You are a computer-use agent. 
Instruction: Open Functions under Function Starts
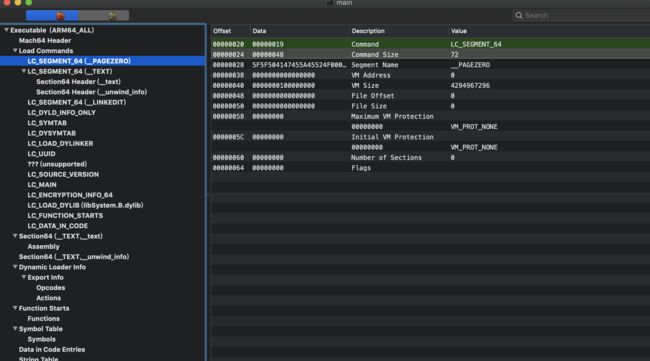[44, 319]
